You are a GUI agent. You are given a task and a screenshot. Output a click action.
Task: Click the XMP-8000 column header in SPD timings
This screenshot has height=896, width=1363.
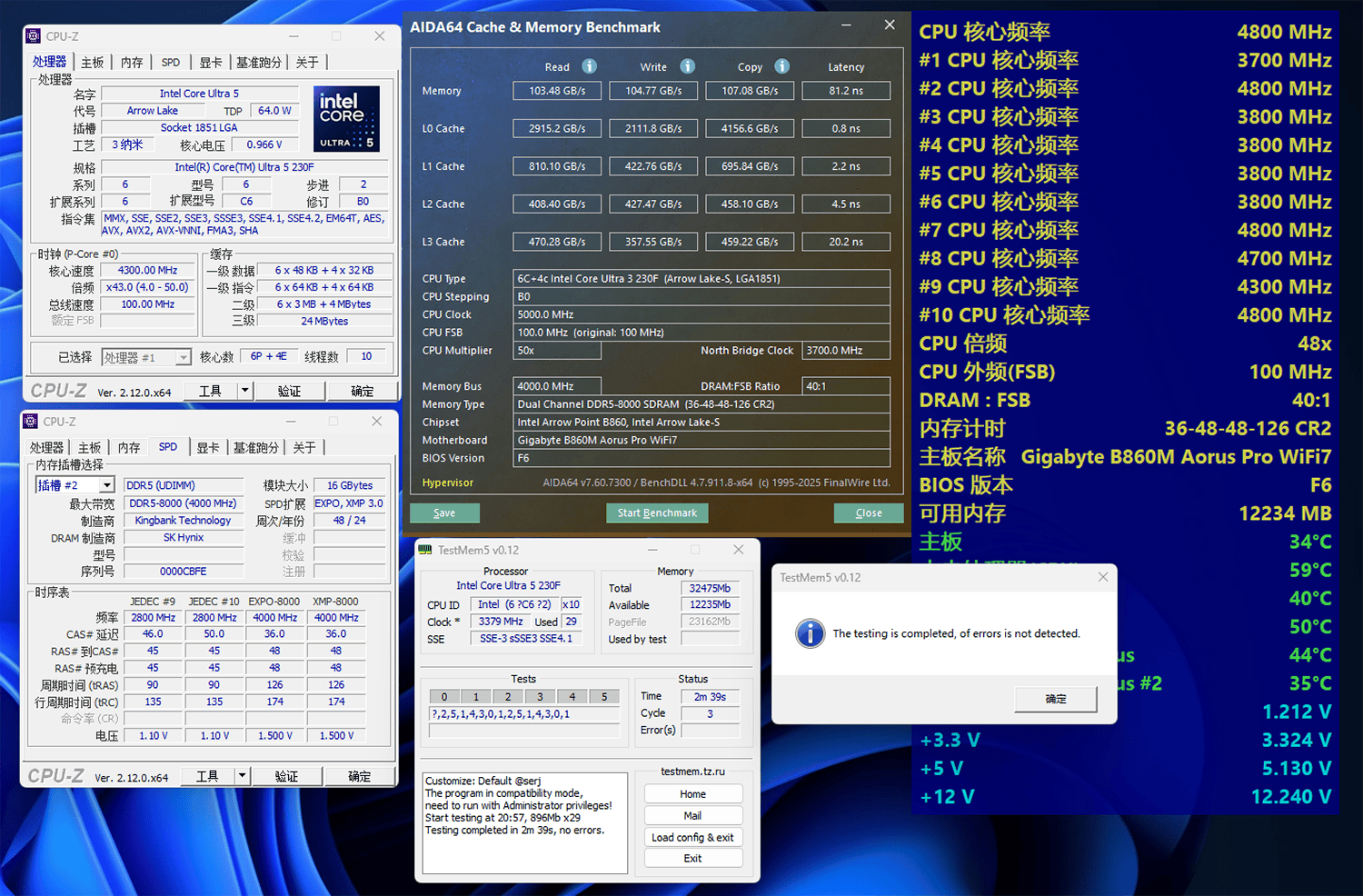(x=335, y=602)
